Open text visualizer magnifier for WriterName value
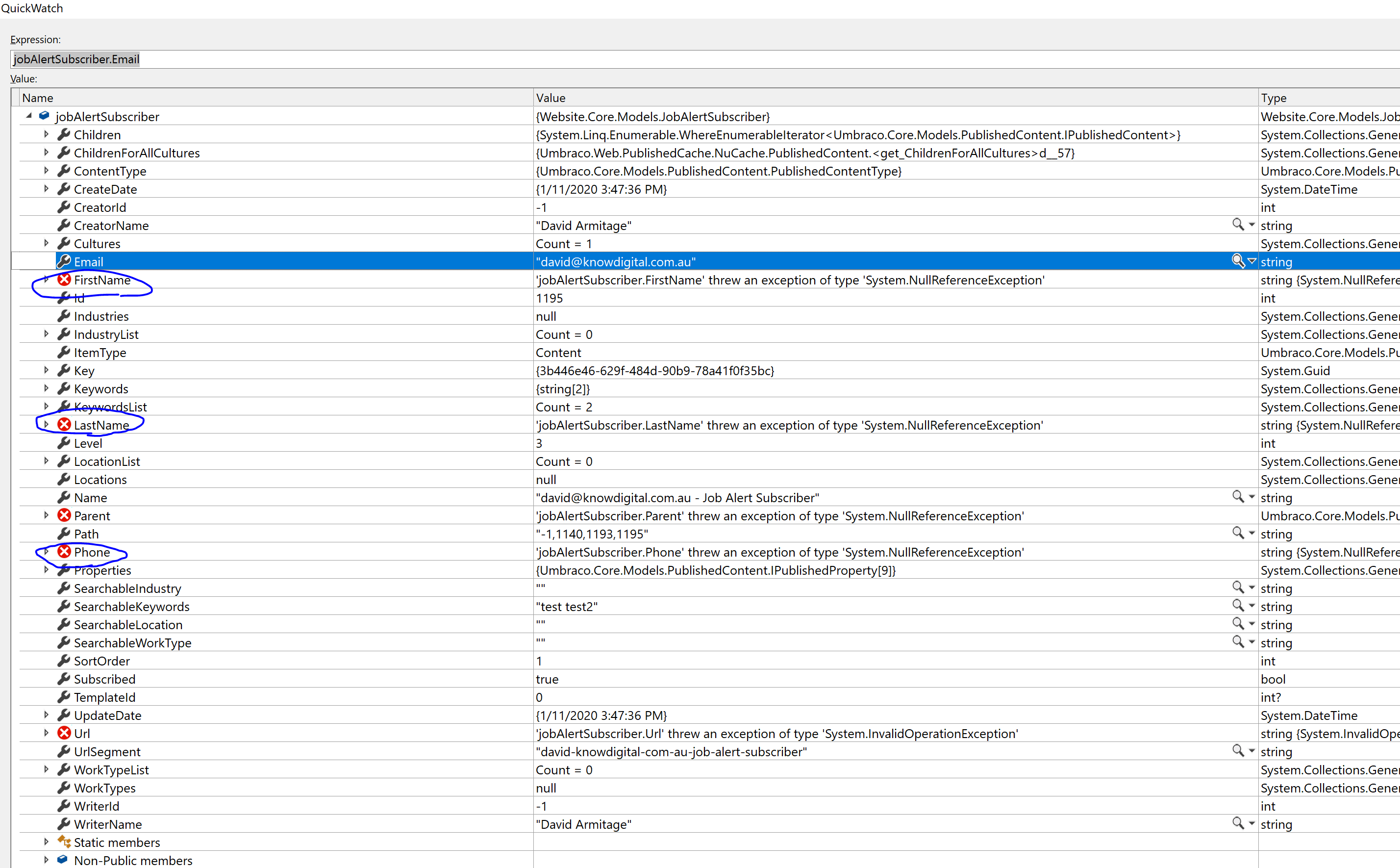 [1238, 823]
